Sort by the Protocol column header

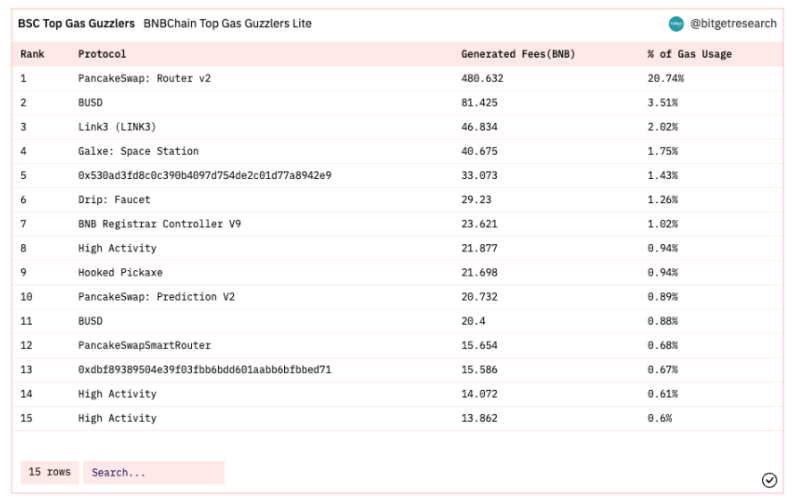pos(102,54)
